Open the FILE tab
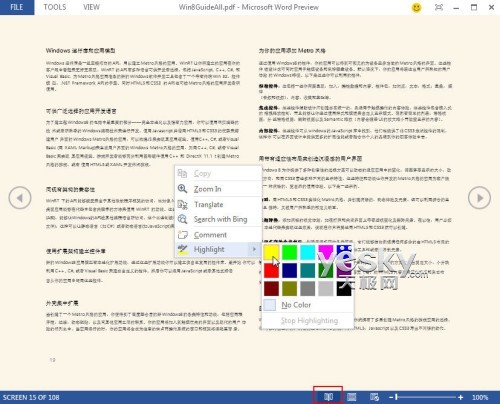This screenshot has height=404, width=500. [17, 7]
